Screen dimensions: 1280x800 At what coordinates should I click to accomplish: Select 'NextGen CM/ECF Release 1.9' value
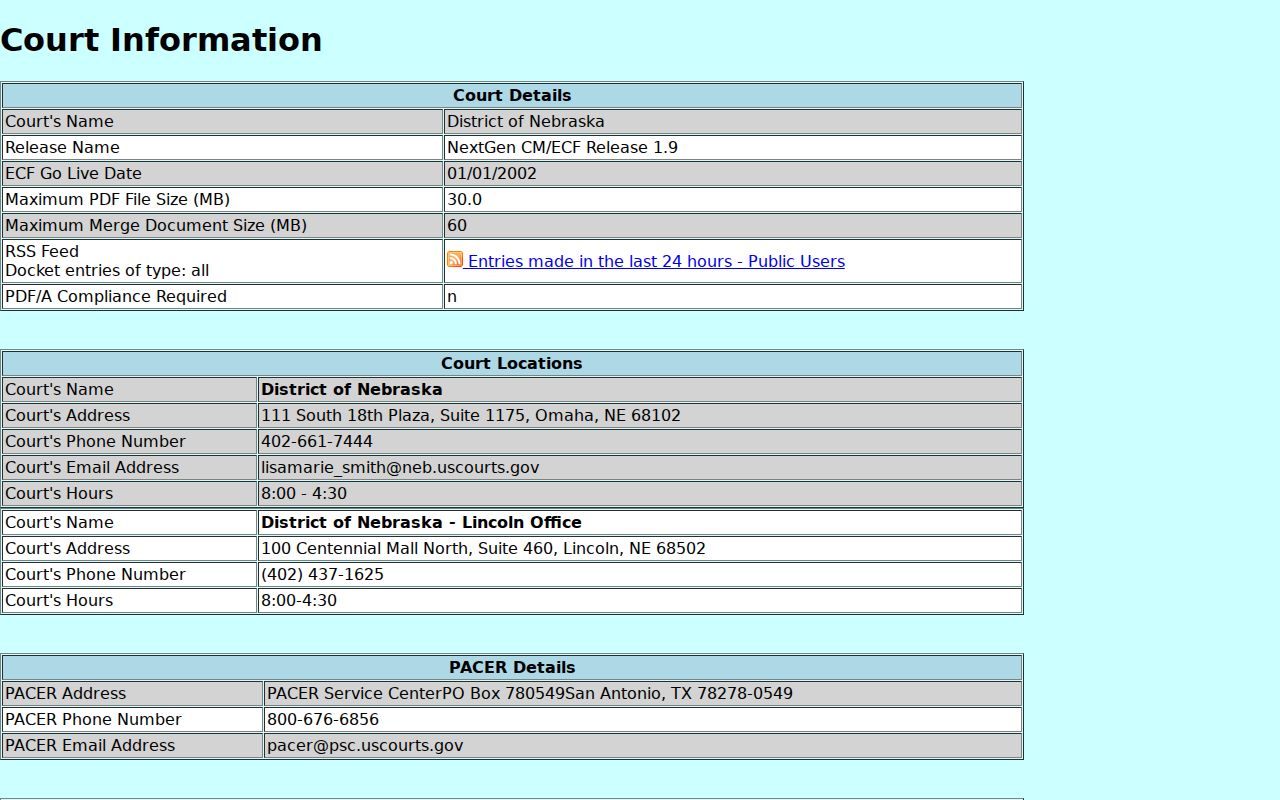562,147
